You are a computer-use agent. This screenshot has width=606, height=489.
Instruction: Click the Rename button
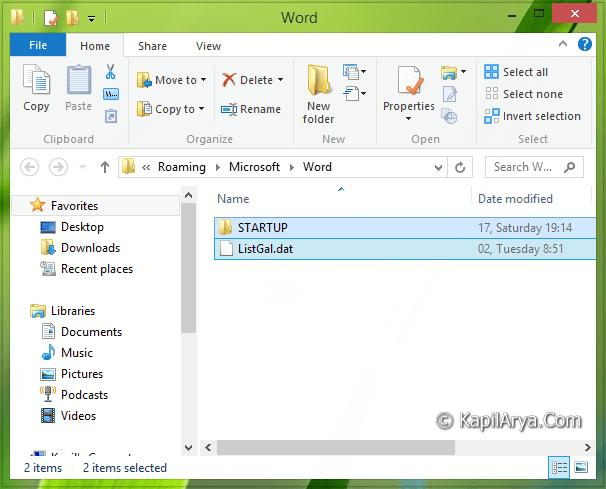pos(251,109)
